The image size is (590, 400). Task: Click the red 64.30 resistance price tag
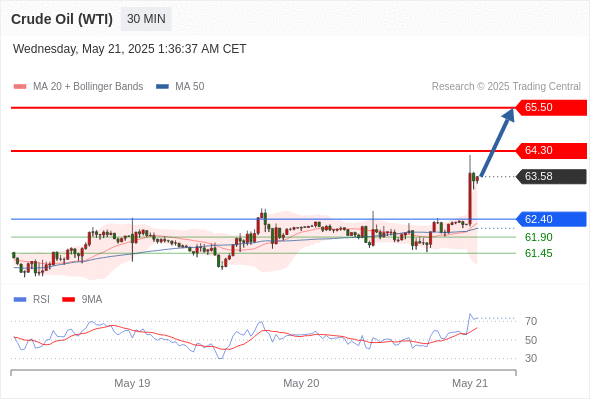pos(551,151)
